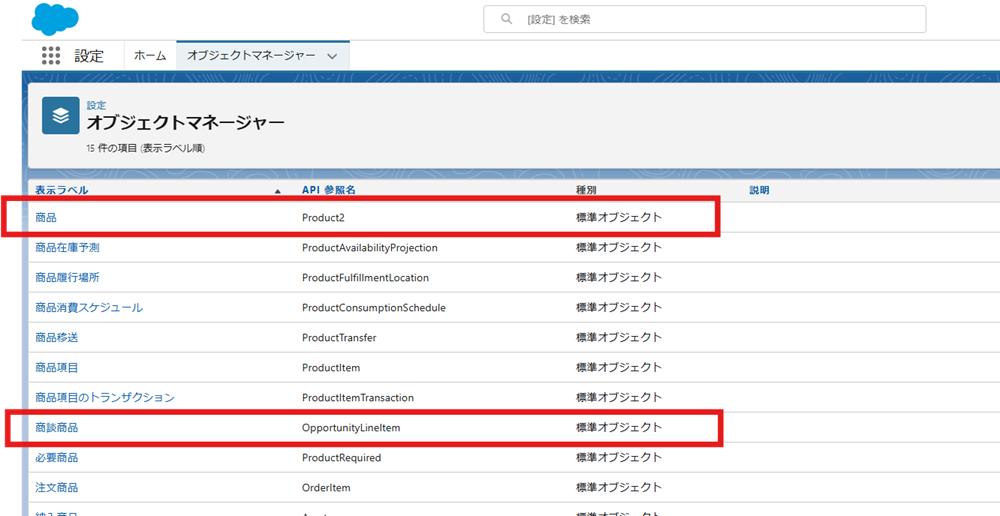This screenshot has height=516, width=1000.
Task: Click the ProductRequired API name
Action: (x=341, y=457)
